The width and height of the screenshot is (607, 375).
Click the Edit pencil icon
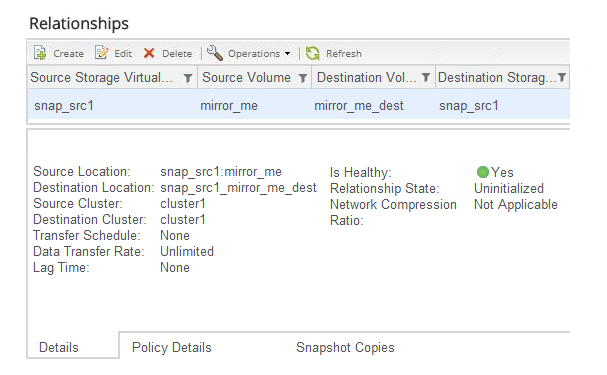(x=101, y=53)
